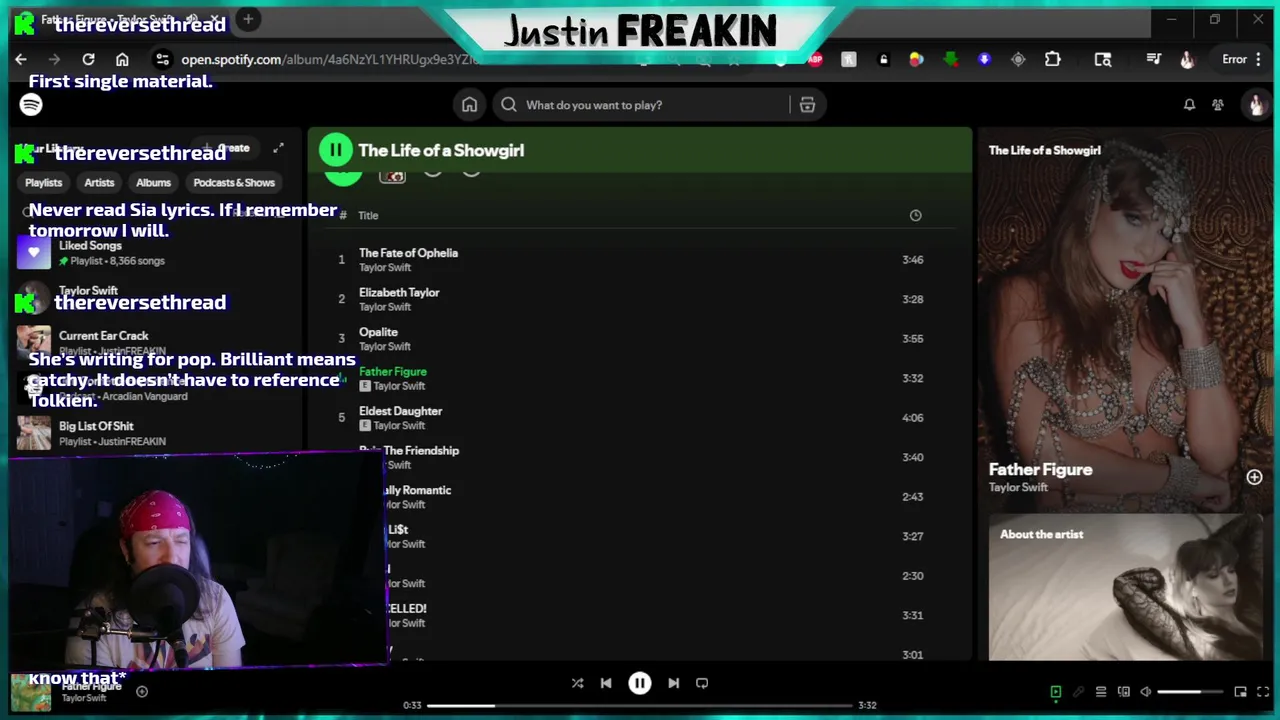Open Spotify profile avatar menu
The height and width of the screenshot is (720, 1280).
(x=1256, y=105)
